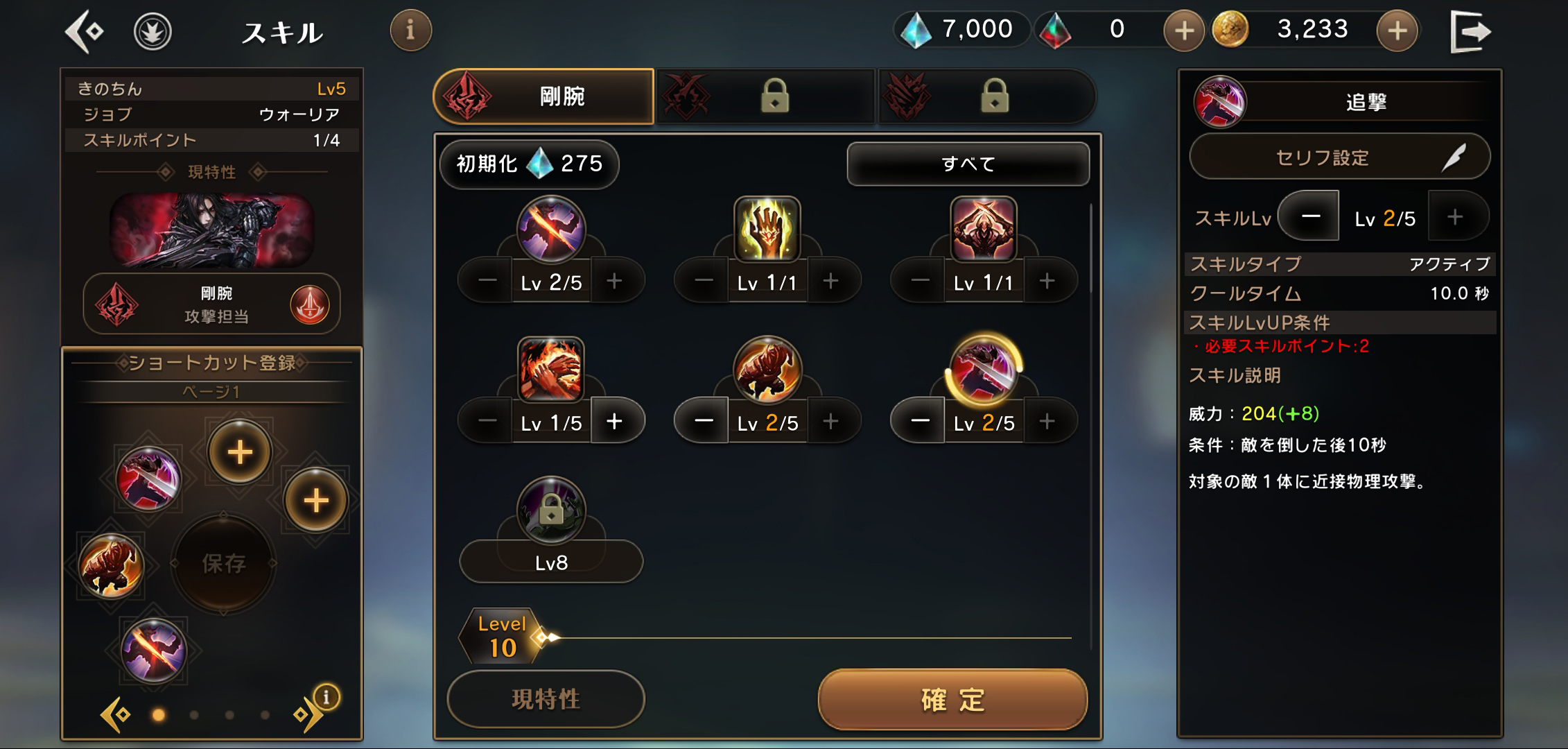Go back using the arrow icon
The image size is (1568, 749).
point(85,31)
